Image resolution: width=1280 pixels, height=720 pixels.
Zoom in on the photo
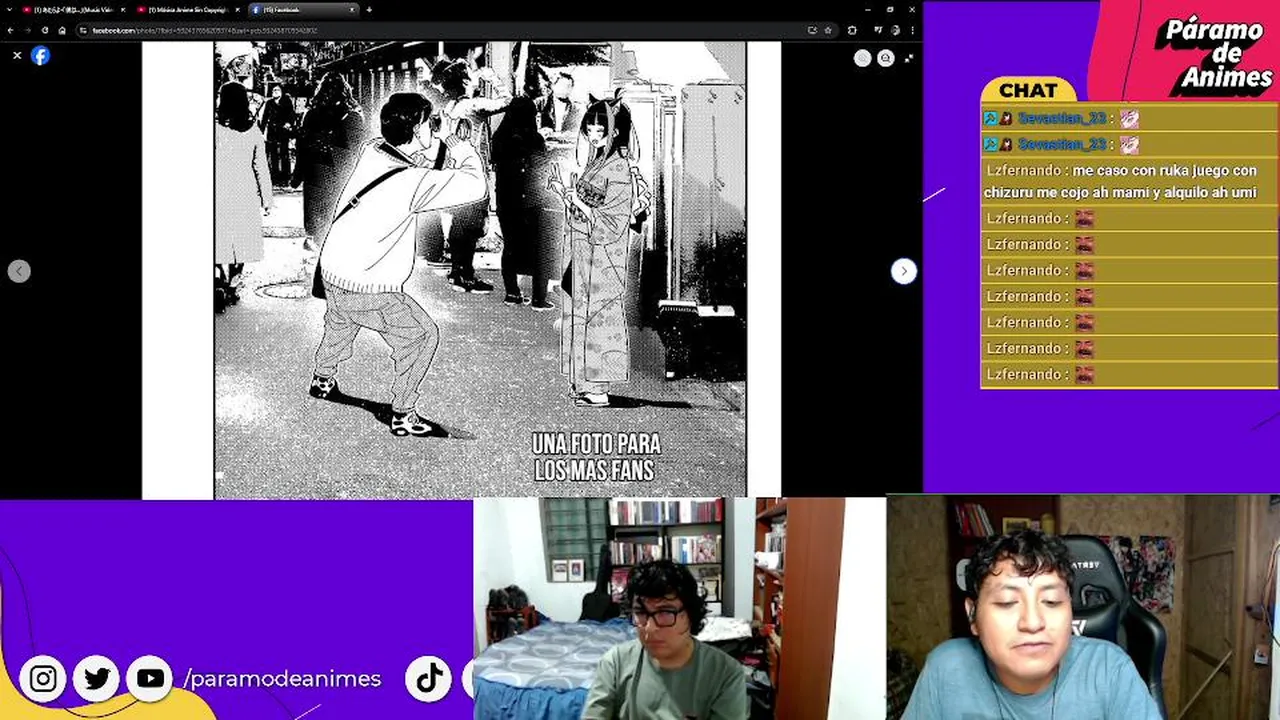(x=885, y=58)
